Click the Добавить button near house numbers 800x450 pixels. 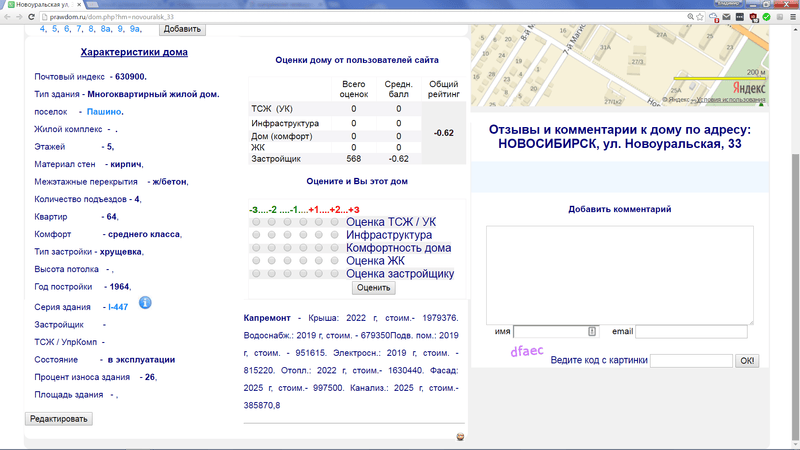(180, 29)
